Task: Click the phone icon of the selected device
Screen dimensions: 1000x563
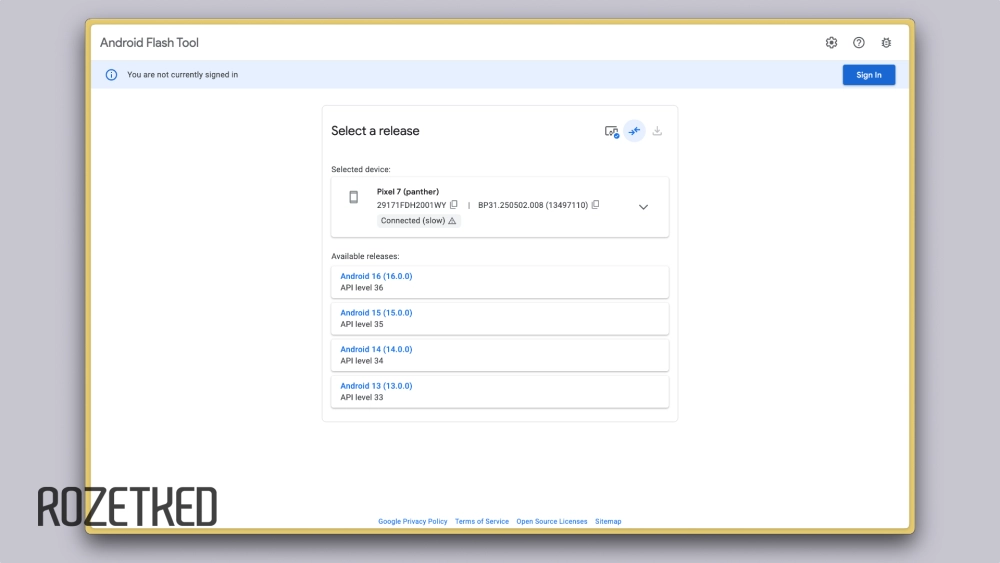Action: pos(353,197)
